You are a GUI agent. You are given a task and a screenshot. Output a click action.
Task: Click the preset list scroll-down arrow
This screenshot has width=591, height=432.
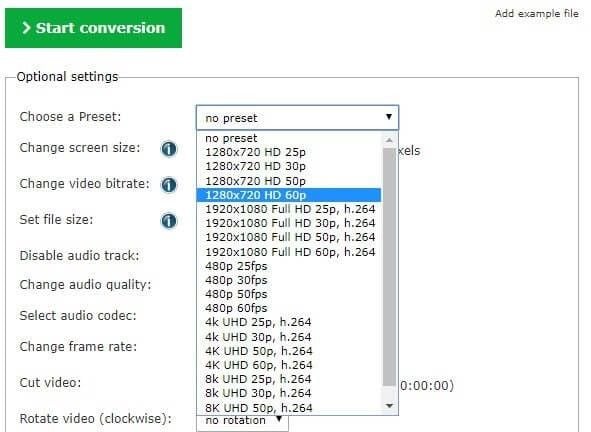click(x=390, y=406)
